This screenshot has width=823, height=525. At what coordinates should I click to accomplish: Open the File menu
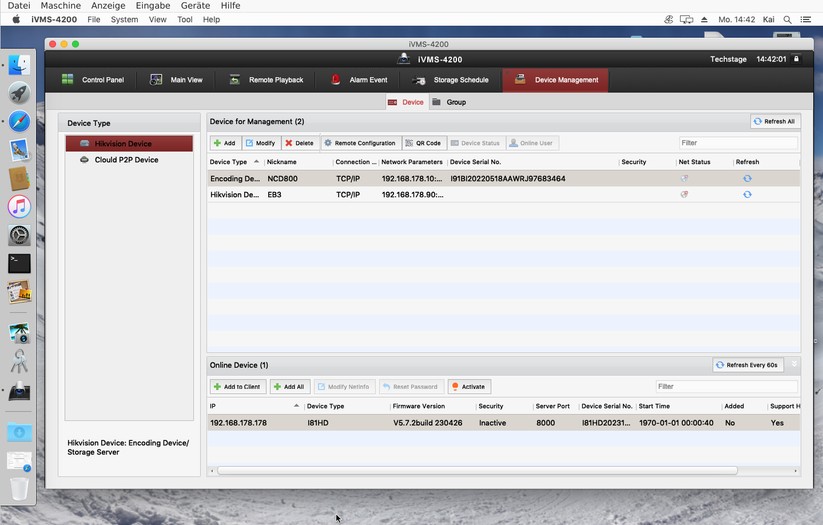(93, 19)
